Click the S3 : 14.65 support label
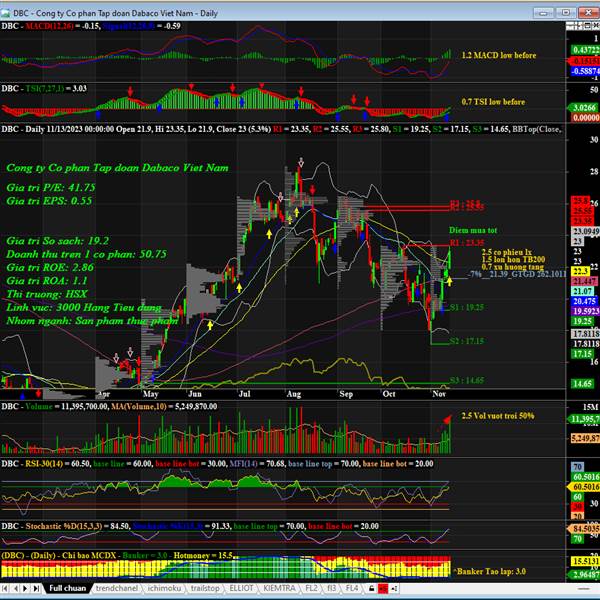This screenshot has height=600, width=600. point(467,380)
